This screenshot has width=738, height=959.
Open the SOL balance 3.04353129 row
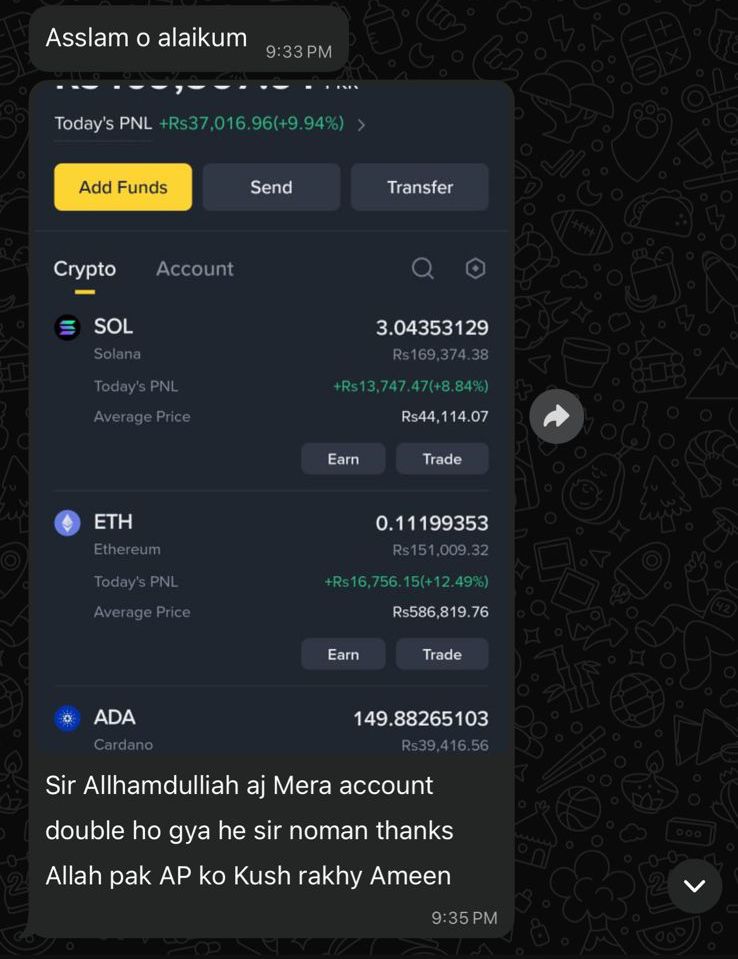click(271, 327)
